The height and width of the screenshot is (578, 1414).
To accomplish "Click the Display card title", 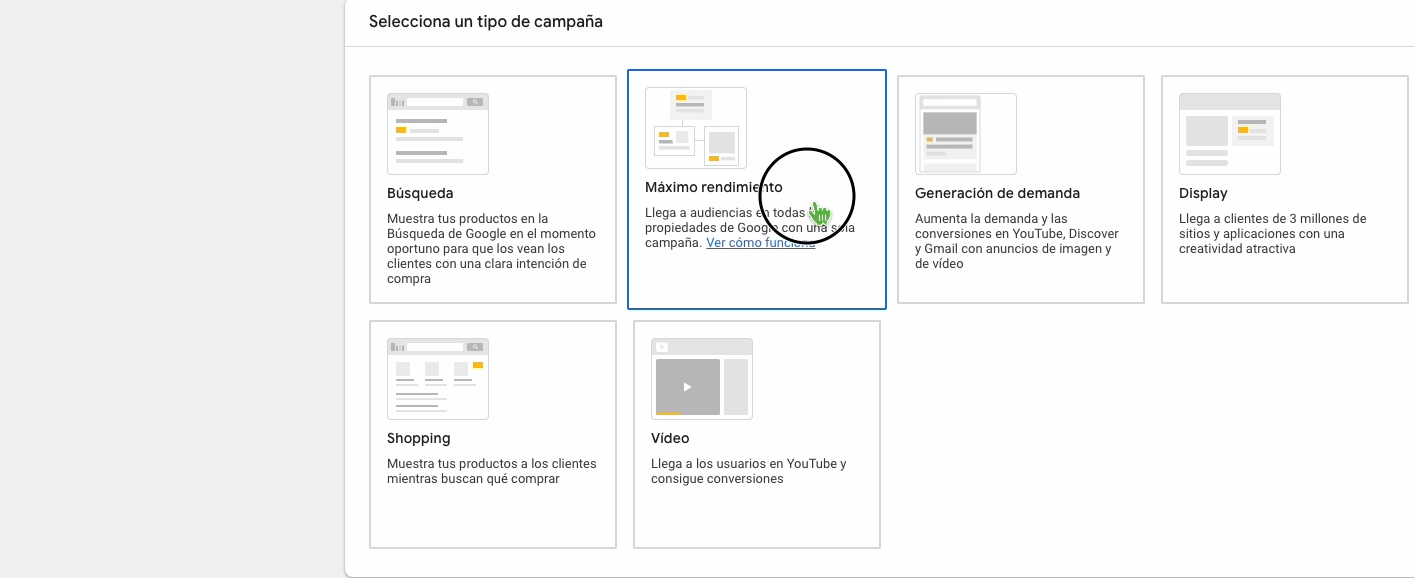I will (x=1203, y=193).
